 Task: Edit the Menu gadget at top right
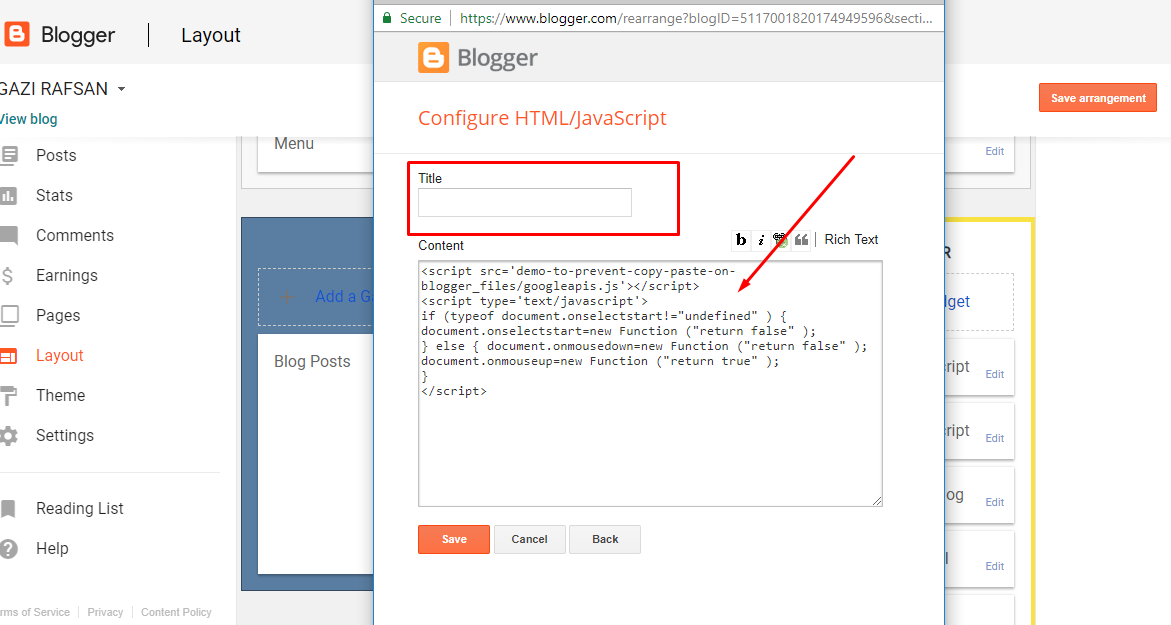995,151
